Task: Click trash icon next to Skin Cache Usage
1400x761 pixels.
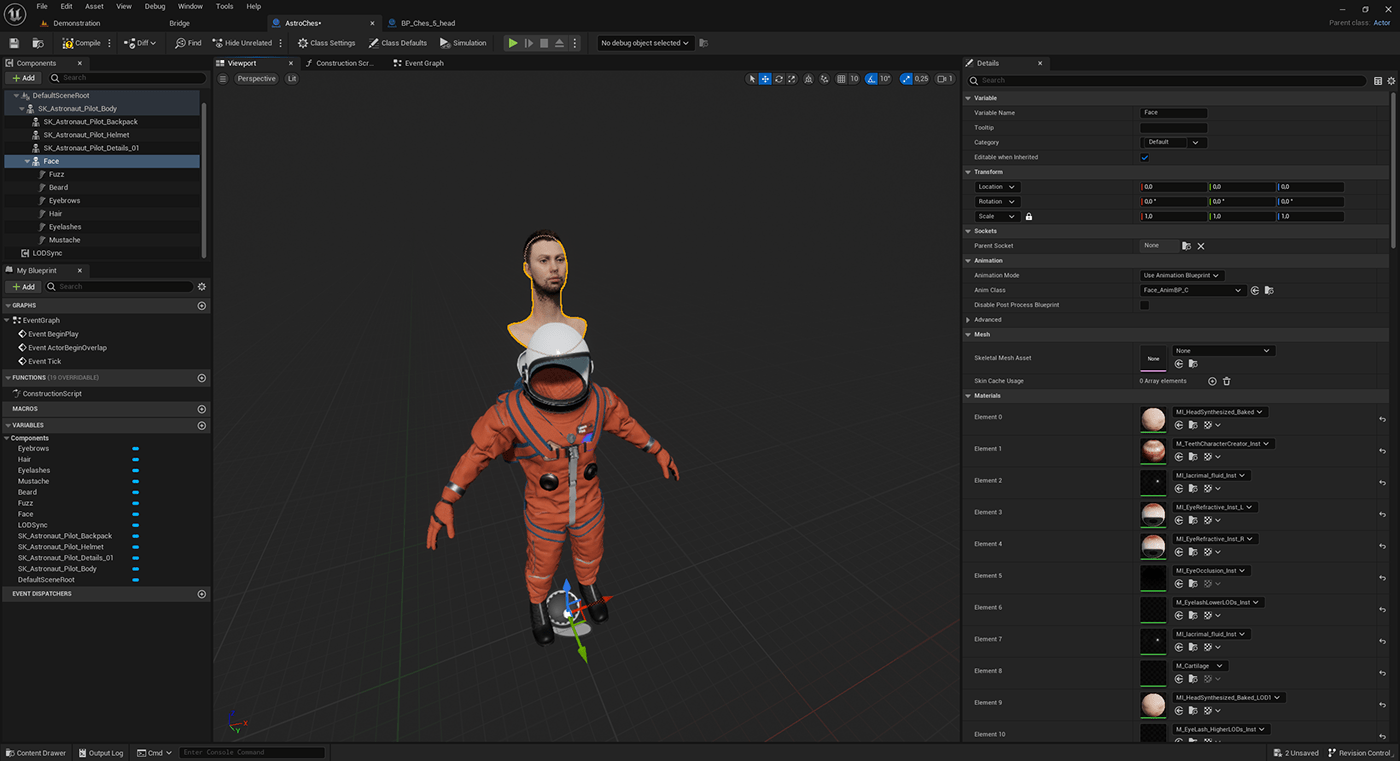Action: click(x=1227, y=381)
